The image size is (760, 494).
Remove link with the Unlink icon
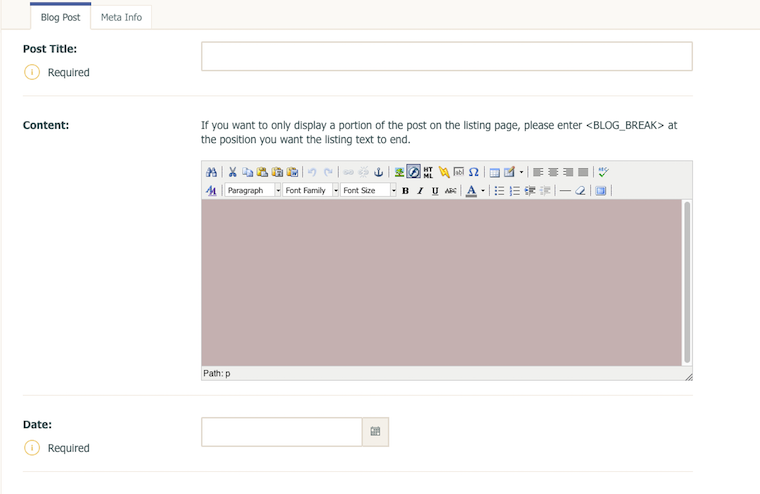point(364,172)
